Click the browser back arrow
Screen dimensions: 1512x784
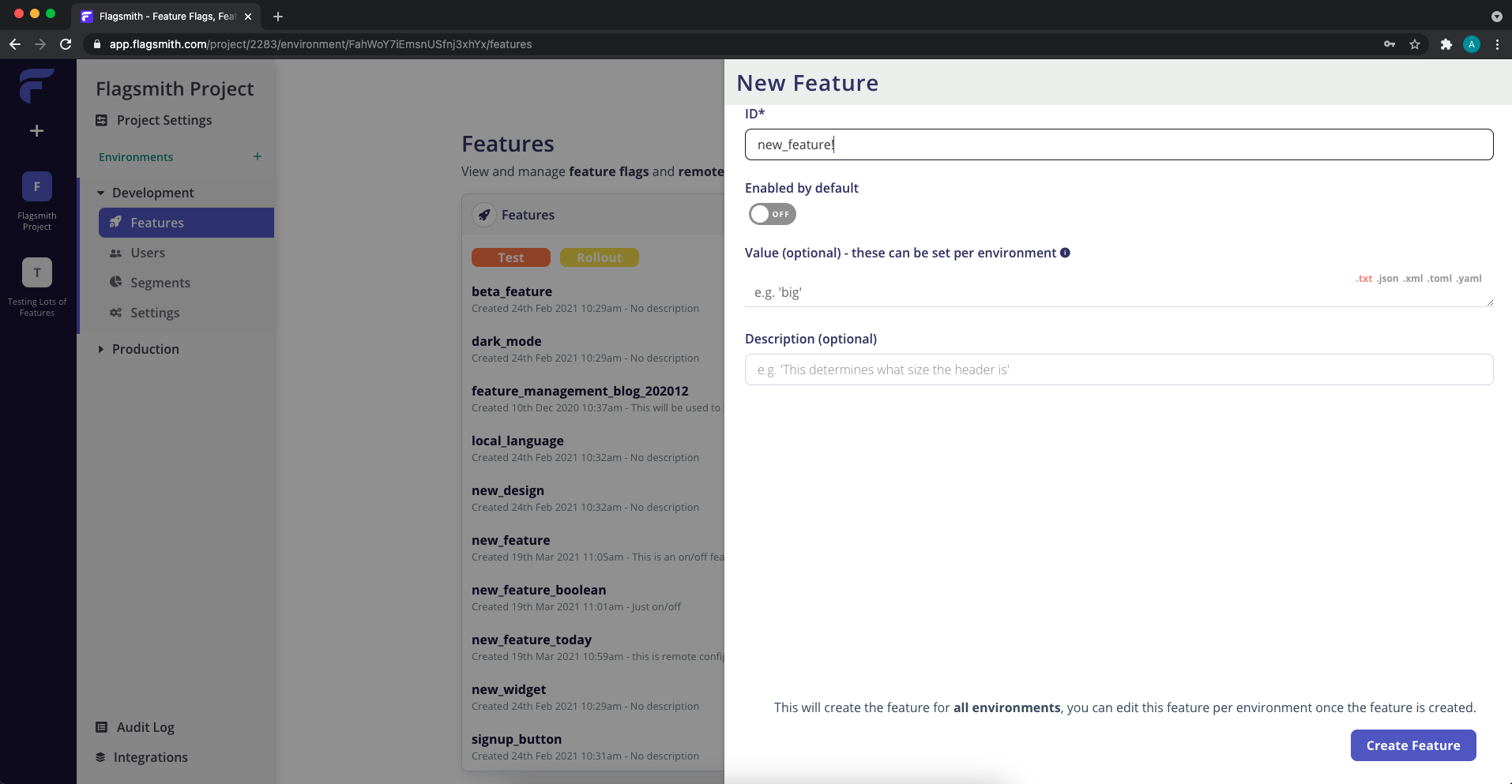(15, 44)
